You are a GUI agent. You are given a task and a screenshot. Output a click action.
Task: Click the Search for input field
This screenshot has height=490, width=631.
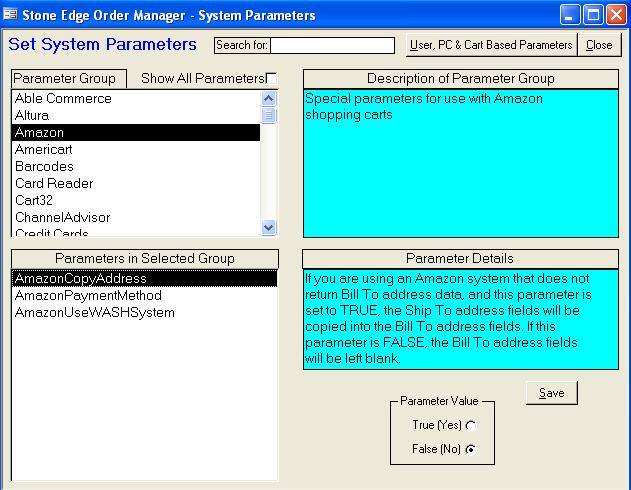click(x=332, y=45)
